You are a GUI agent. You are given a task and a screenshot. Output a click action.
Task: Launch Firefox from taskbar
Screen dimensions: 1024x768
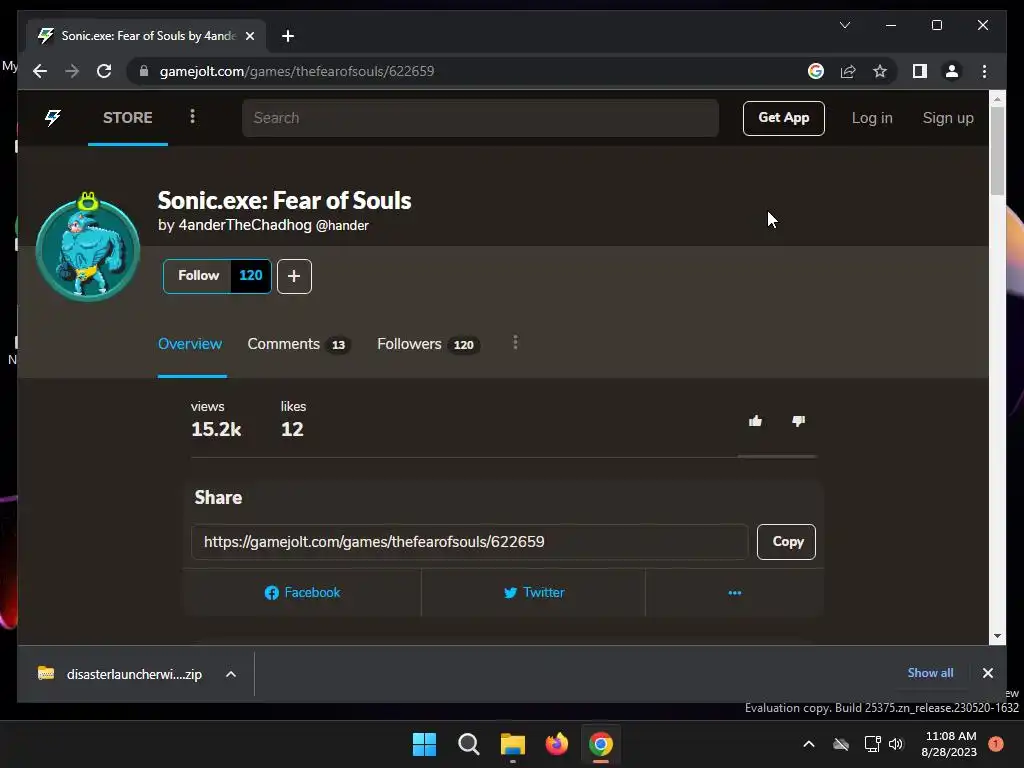coord(556,744)
